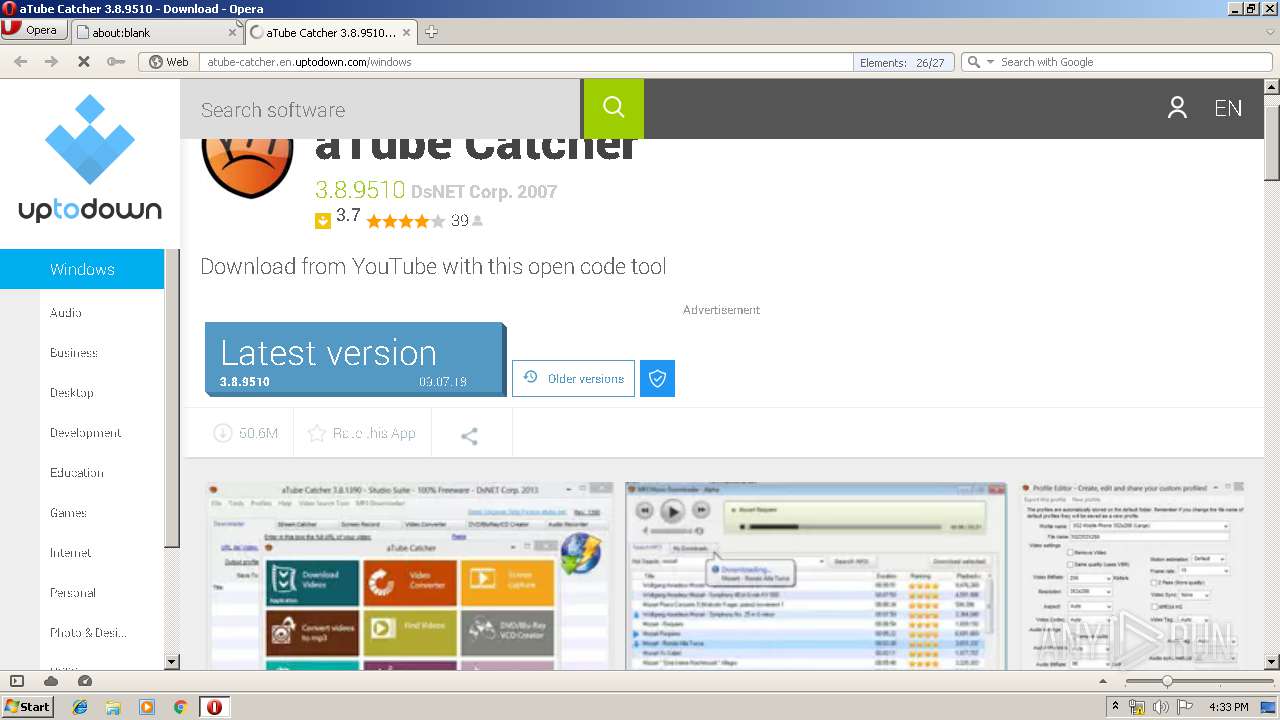Viewport: 1280px width, 720px height.
Task: Select the Internet category
Action: (x=71, y=552)
